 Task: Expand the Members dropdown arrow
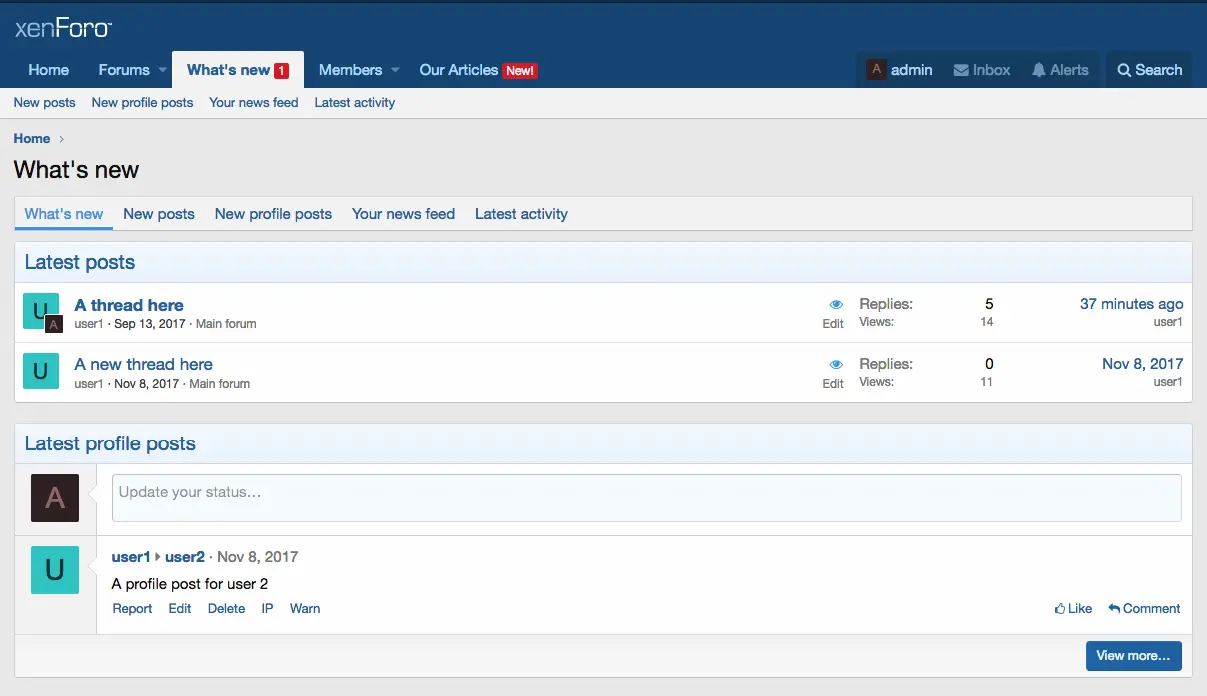coord(395,70)
